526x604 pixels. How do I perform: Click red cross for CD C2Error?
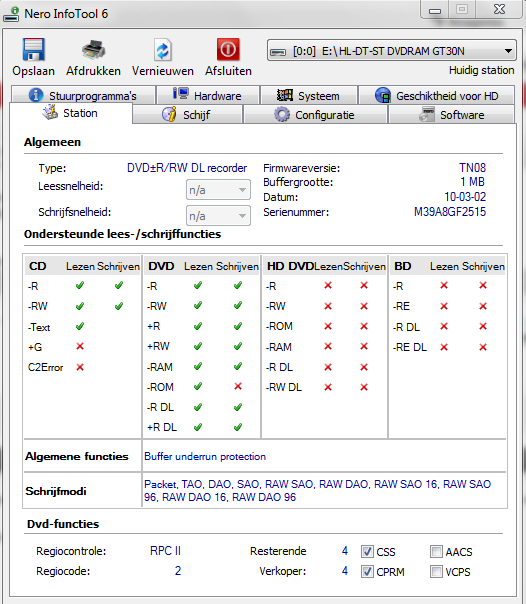[80, 367]
